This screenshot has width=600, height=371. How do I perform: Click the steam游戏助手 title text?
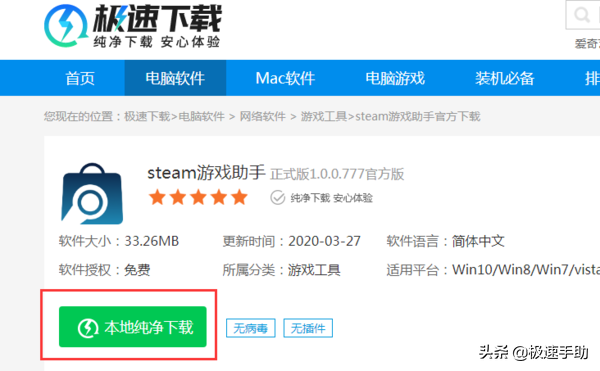(206, 173)
